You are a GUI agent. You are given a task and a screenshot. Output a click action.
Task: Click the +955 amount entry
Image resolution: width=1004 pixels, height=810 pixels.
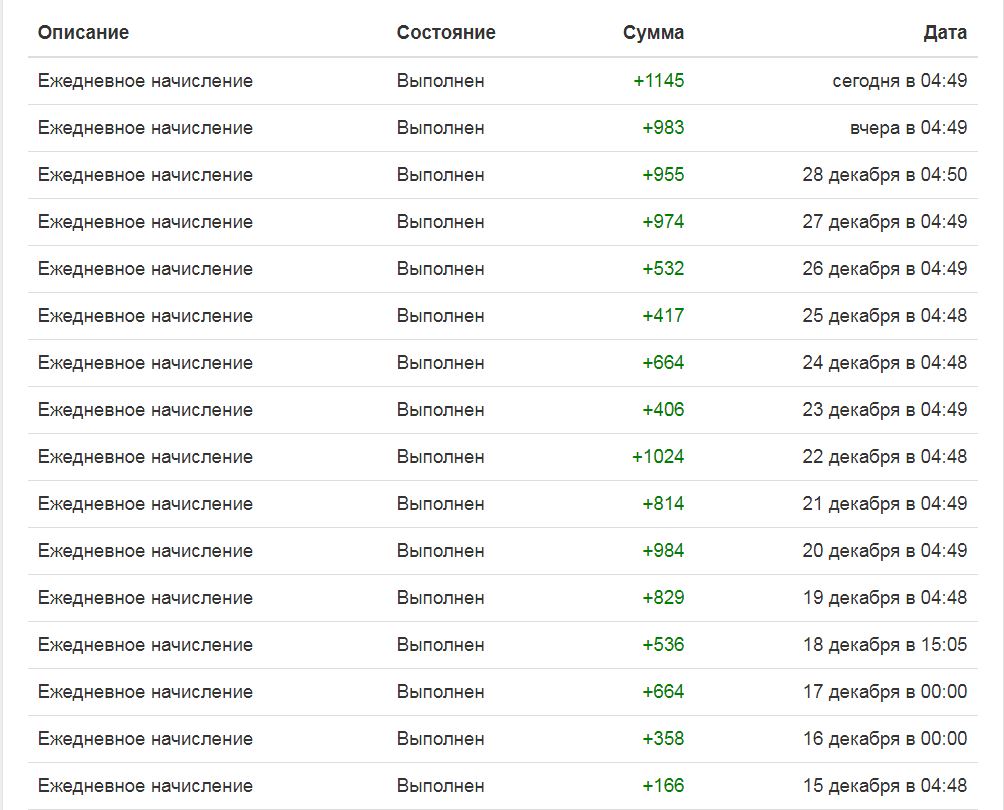coord(663,175)
